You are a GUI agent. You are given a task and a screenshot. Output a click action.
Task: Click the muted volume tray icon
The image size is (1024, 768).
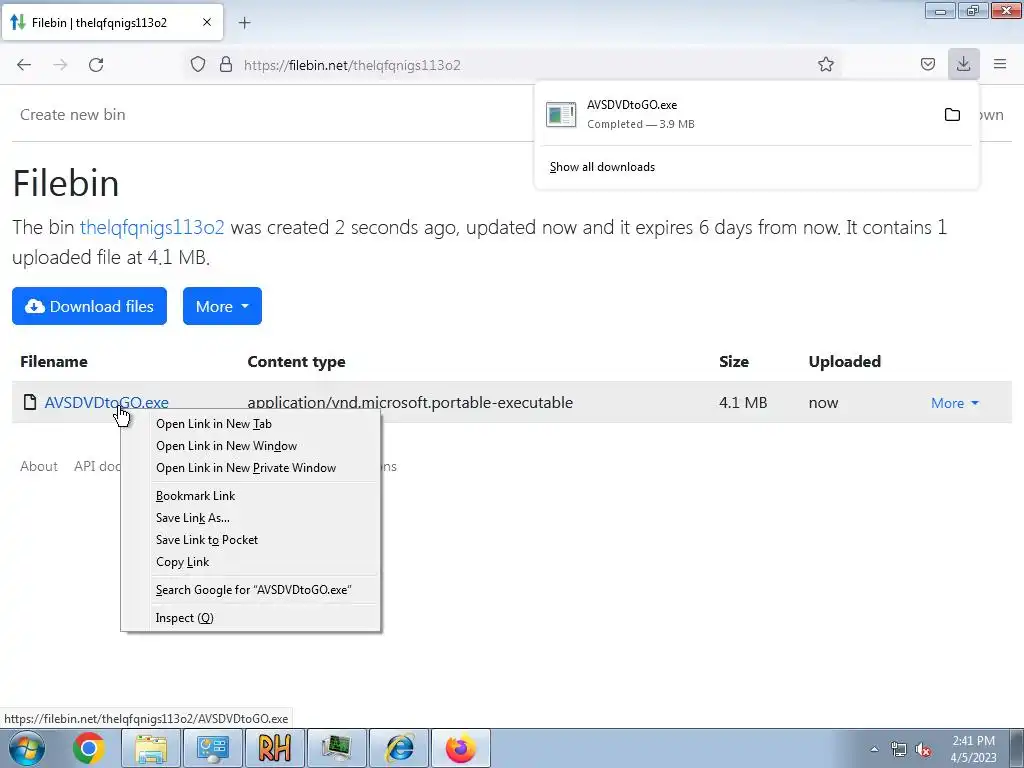pos(923,749)
